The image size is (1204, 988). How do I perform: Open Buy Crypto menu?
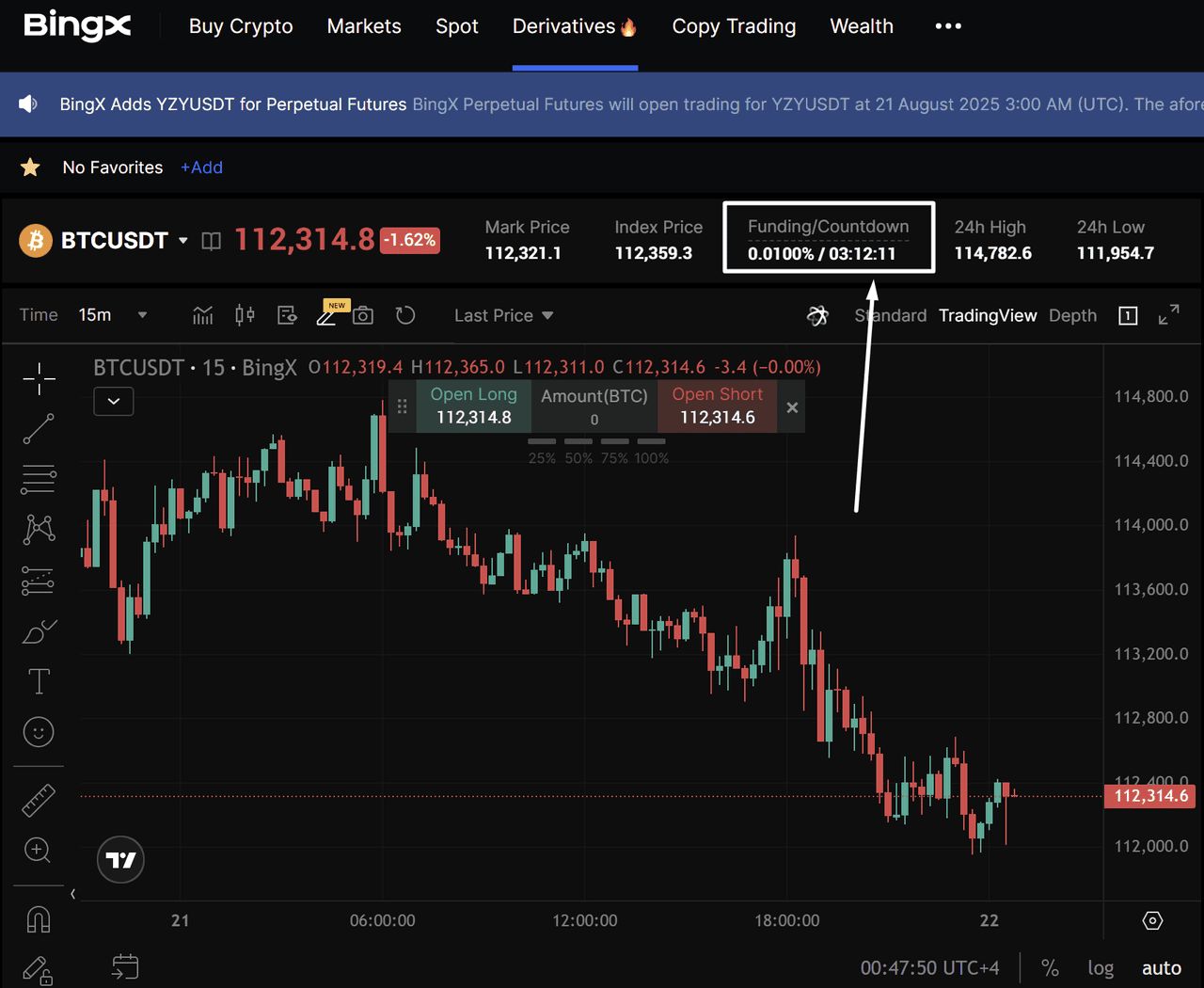(241, 26)
